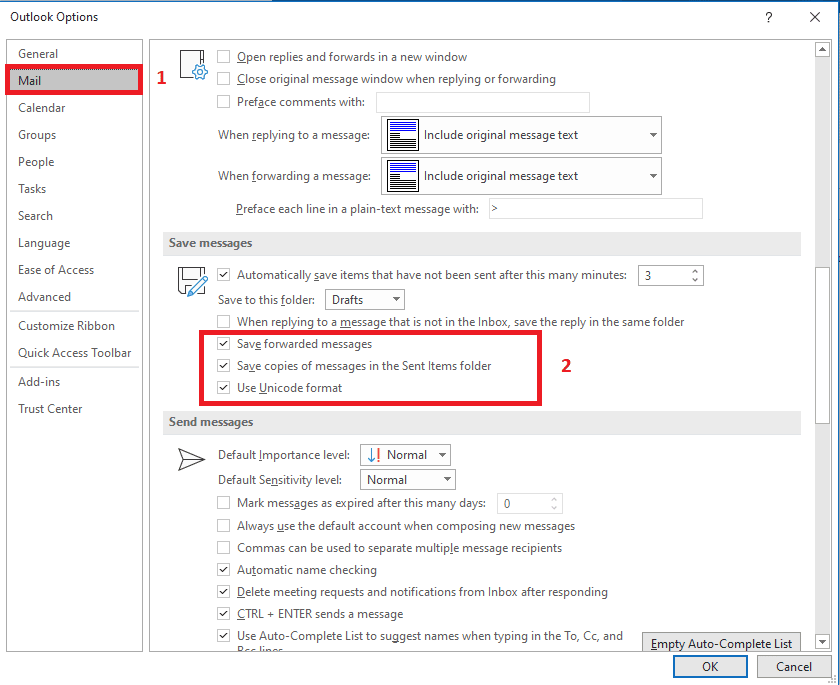The height and width of the screenshot is (685, 840).
Task: Click the auto-save minutes value field
Action: tap(663, 275)
